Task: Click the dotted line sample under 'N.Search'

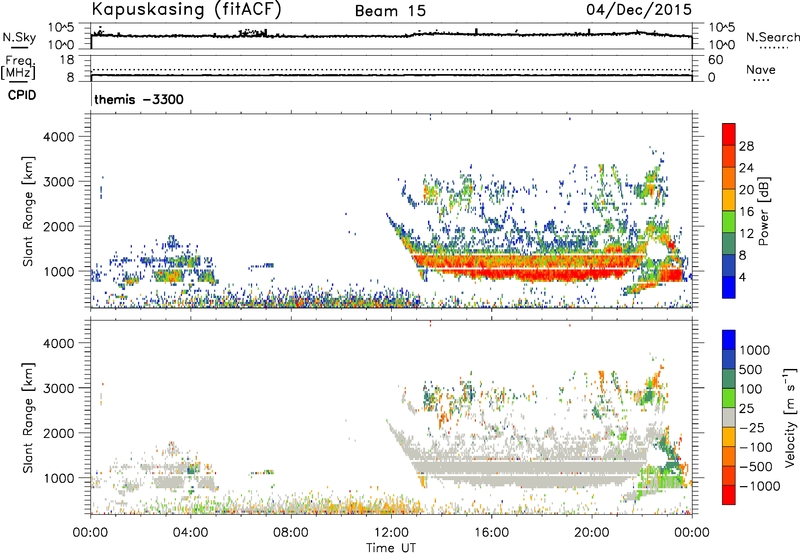Action: [773, 48]
